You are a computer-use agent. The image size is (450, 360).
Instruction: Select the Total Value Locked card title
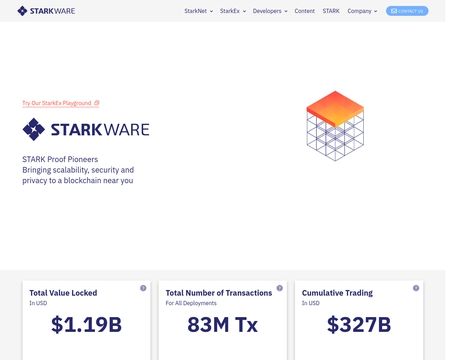pos(63,293)
